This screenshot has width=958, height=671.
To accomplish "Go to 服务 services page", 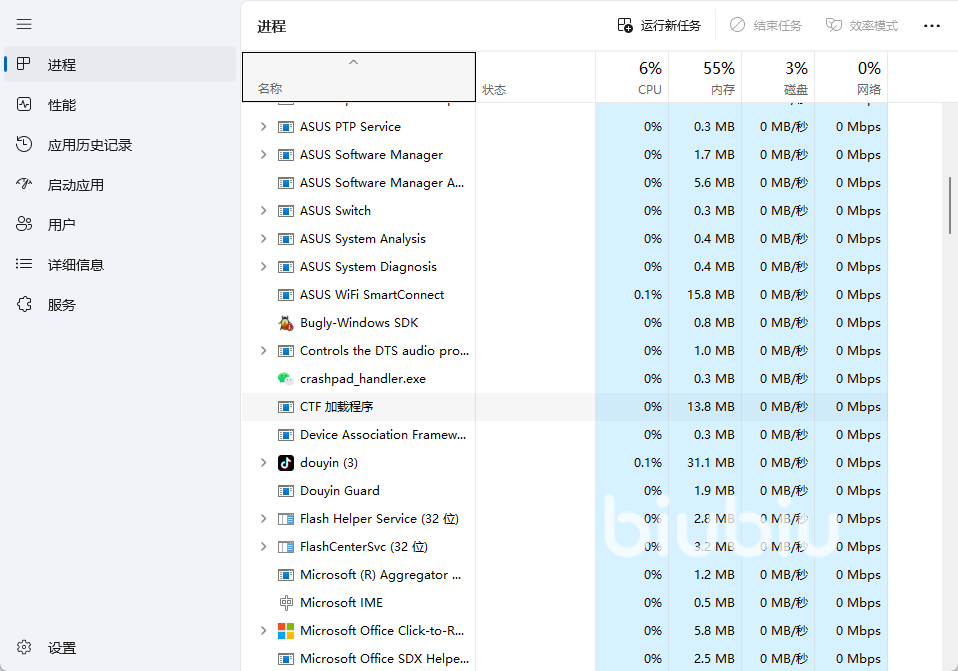I will (61, 305).
